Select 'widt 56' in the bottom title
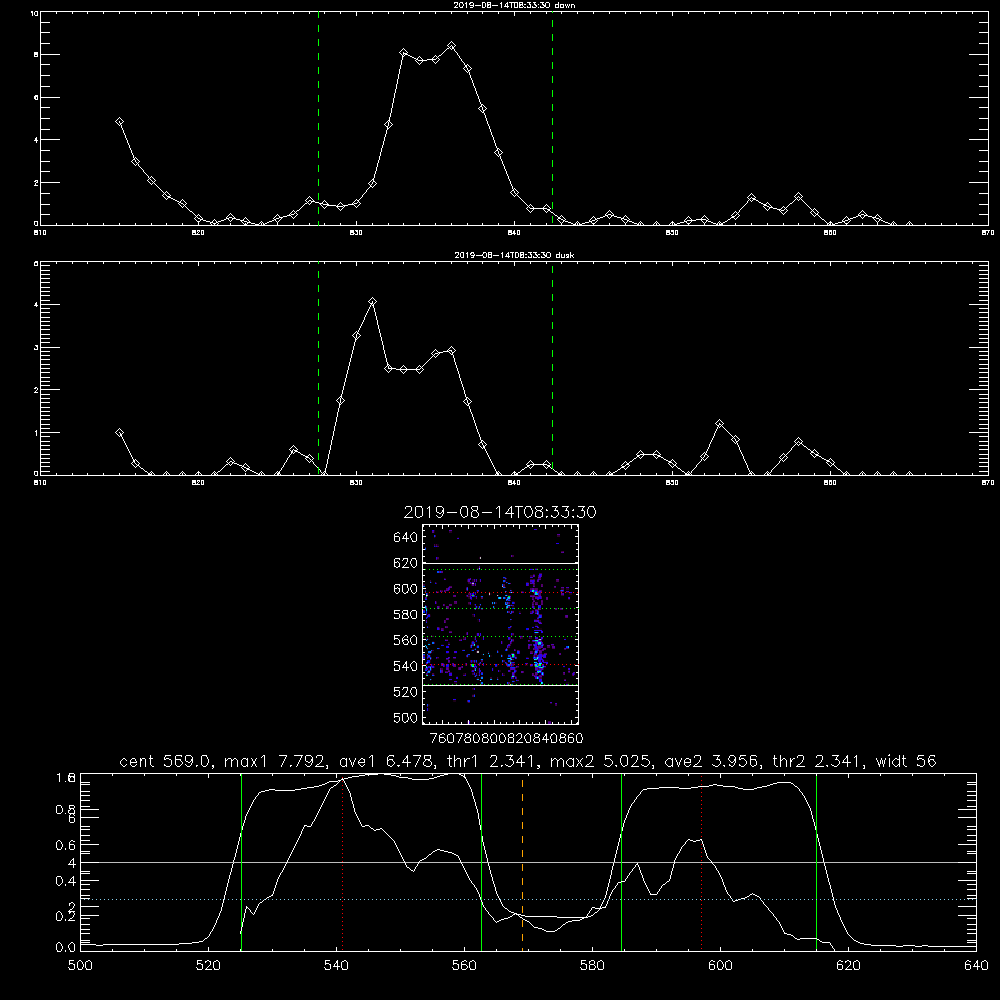The image size is (1000, 1000). (906, 761)
